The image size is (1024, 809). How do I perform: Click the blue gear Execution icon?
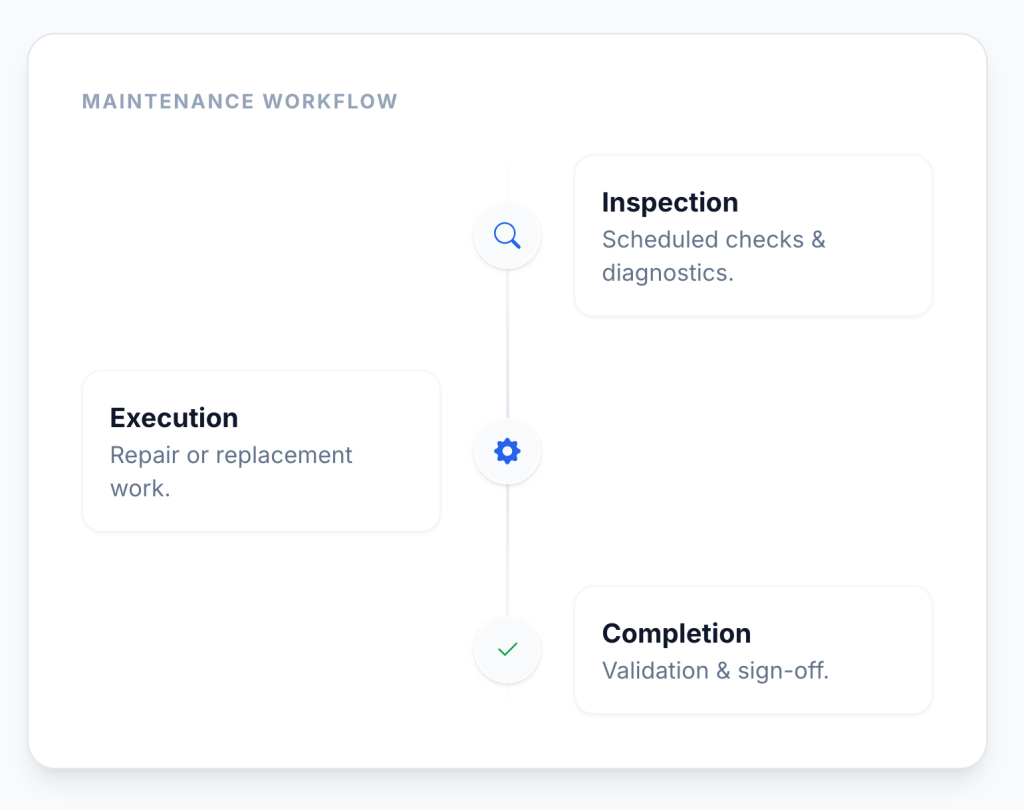coord(507,452)
